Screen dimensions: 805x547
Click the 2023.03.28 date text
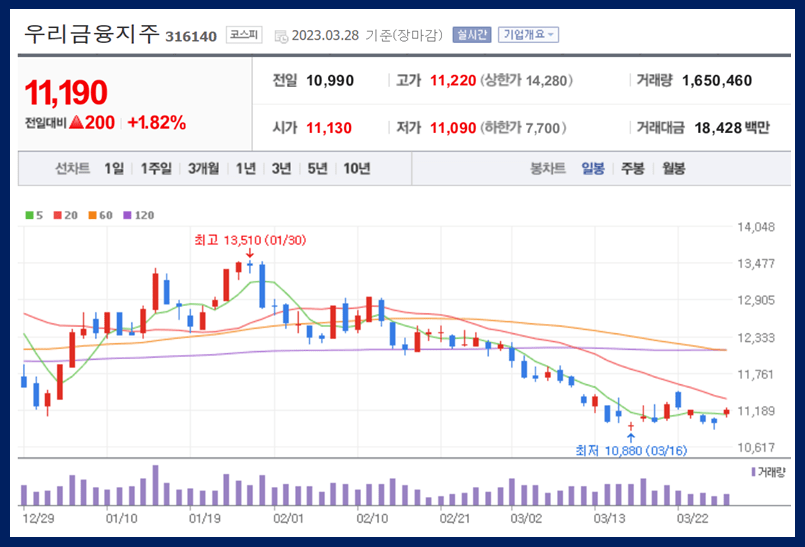[325, 35]
